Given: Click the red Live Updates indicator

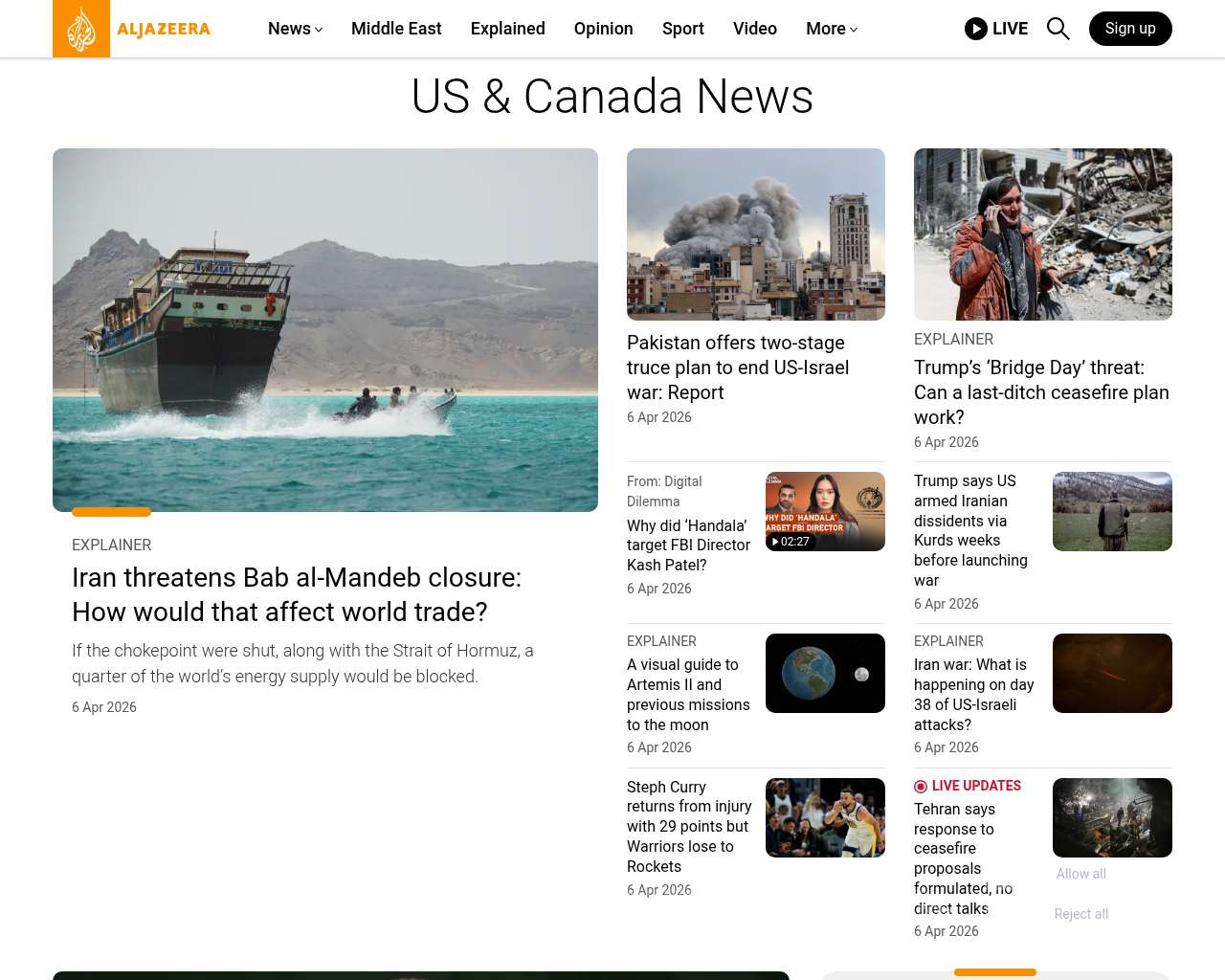Looking at the screenshot, I should click(921, 786).
